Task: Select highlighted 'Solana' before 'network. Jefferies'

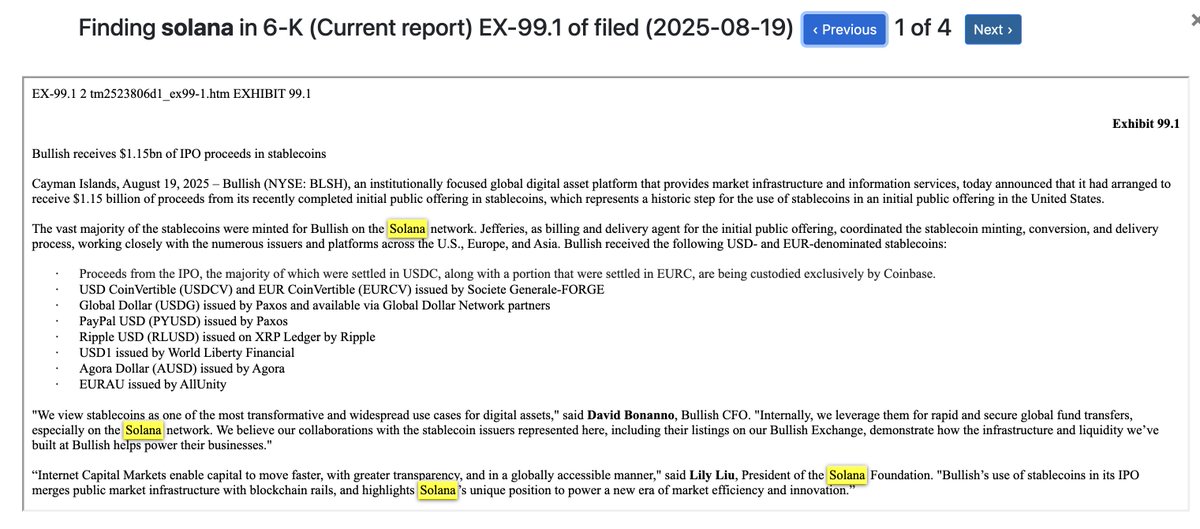Action: tap(408, 229)
